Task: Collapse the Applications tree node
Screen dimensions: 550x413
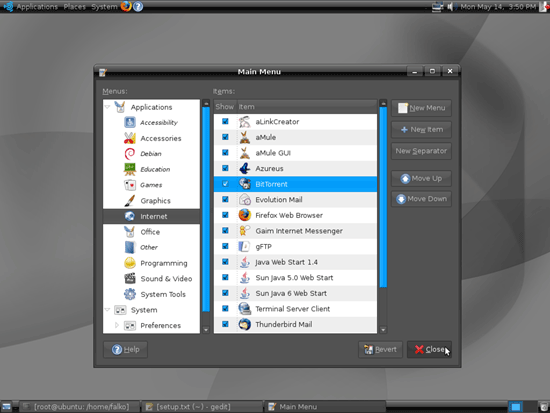Action: pyautogui.click(x=108, y=107)
